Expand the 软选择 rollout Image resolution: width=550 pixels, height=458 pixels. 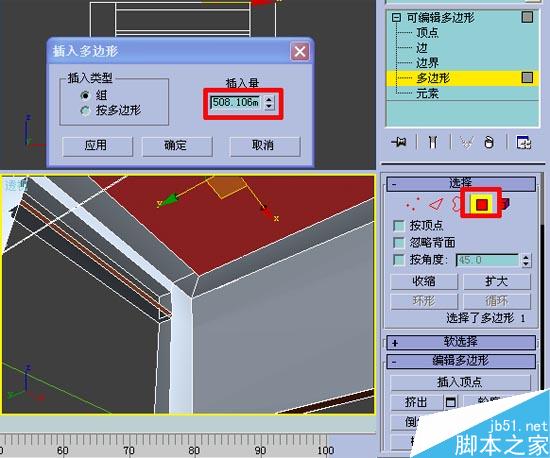[x=461, y=342]
